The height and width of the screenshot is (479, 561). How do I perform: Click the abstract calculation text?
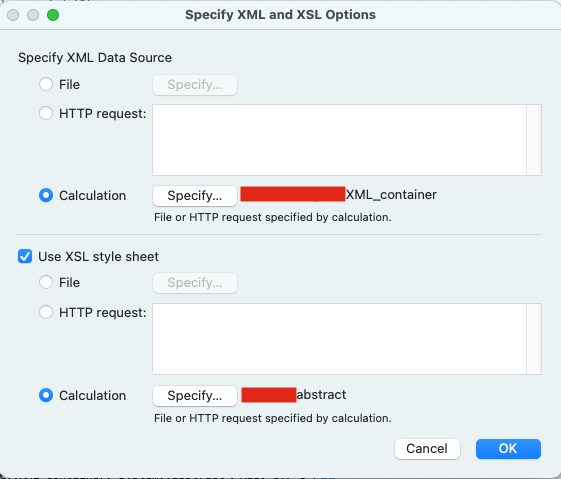point(321,395)
